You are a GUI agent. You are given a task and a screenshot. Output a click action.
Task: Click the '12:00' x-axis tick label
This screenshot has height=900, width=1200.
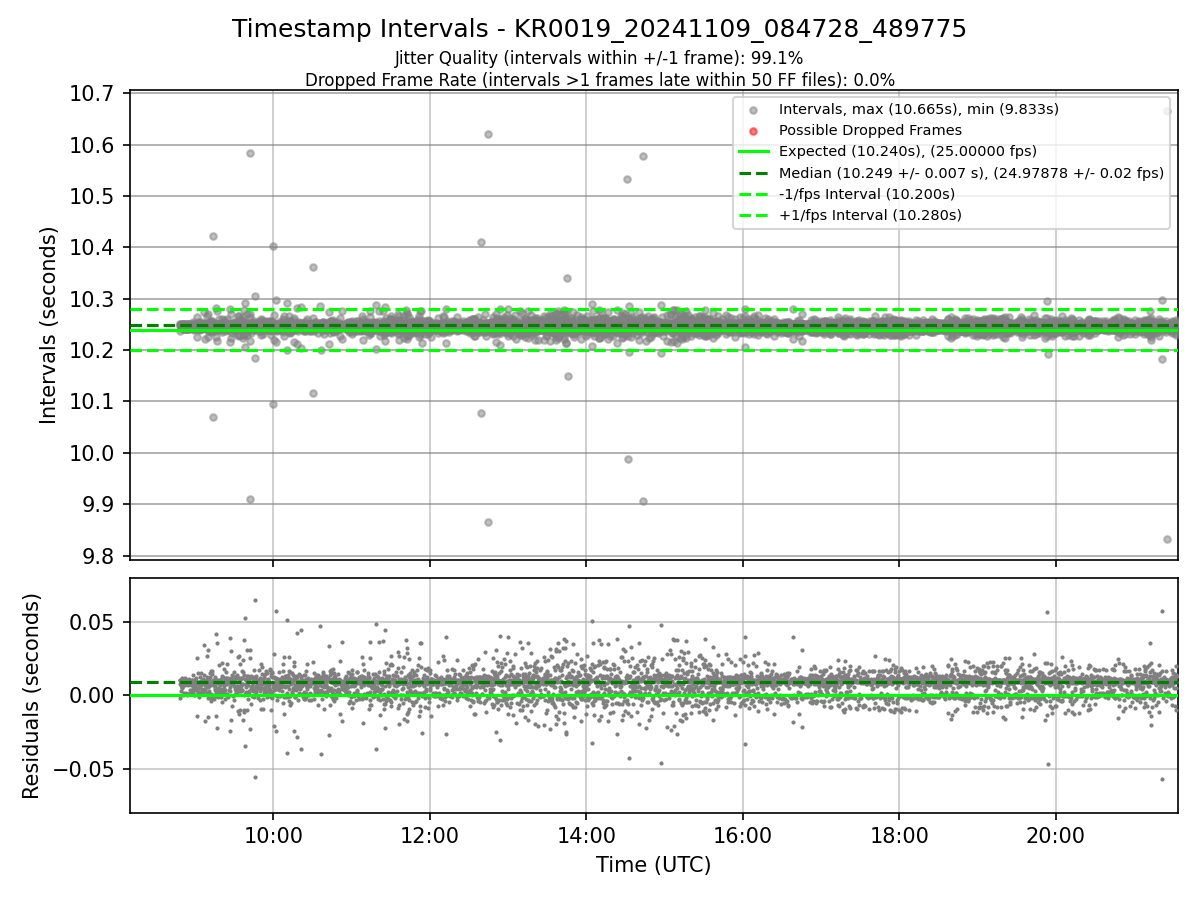[x=430, y=835]
